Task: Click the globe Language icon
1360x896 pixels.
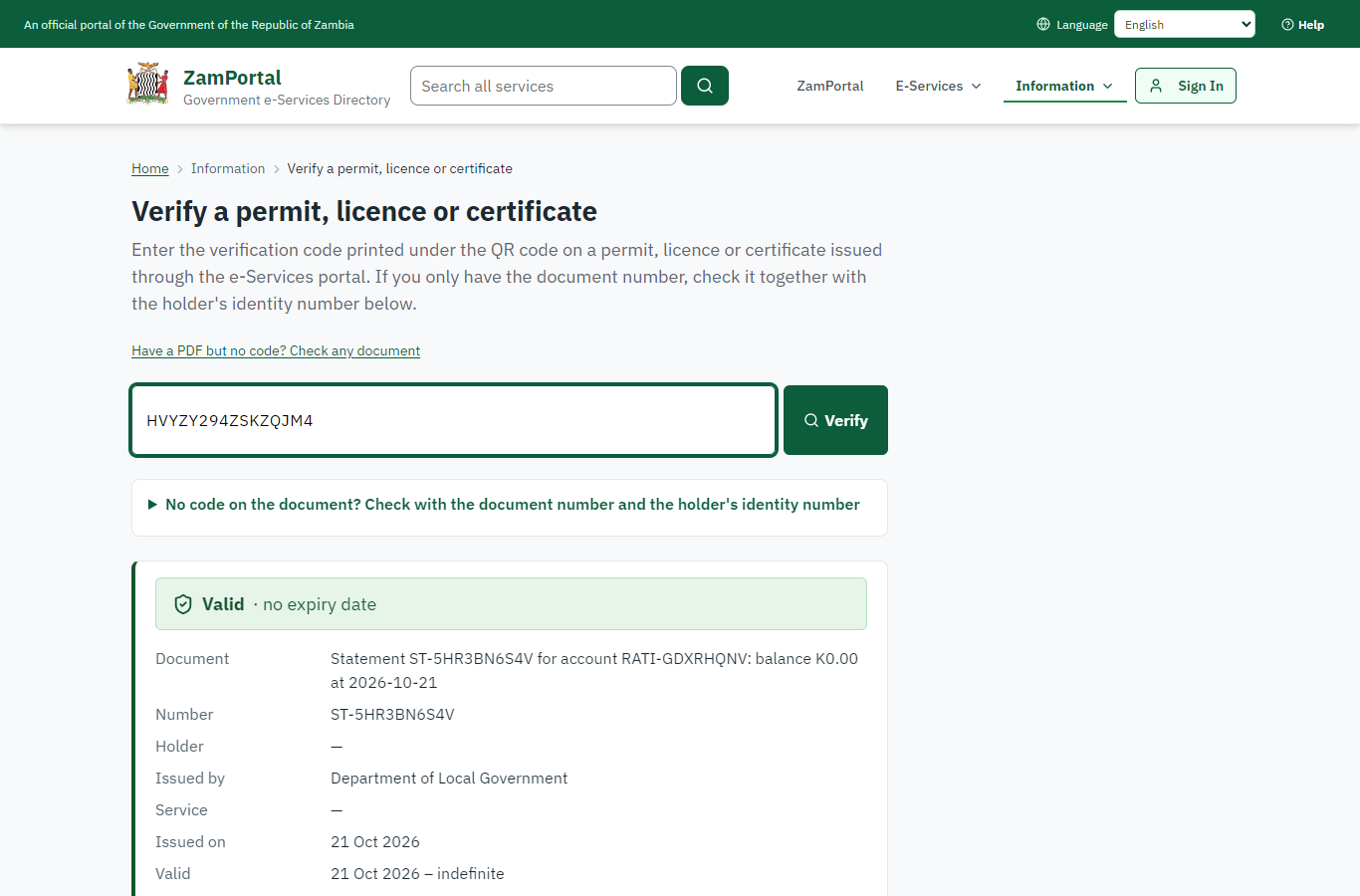Action: [1043, 24]
